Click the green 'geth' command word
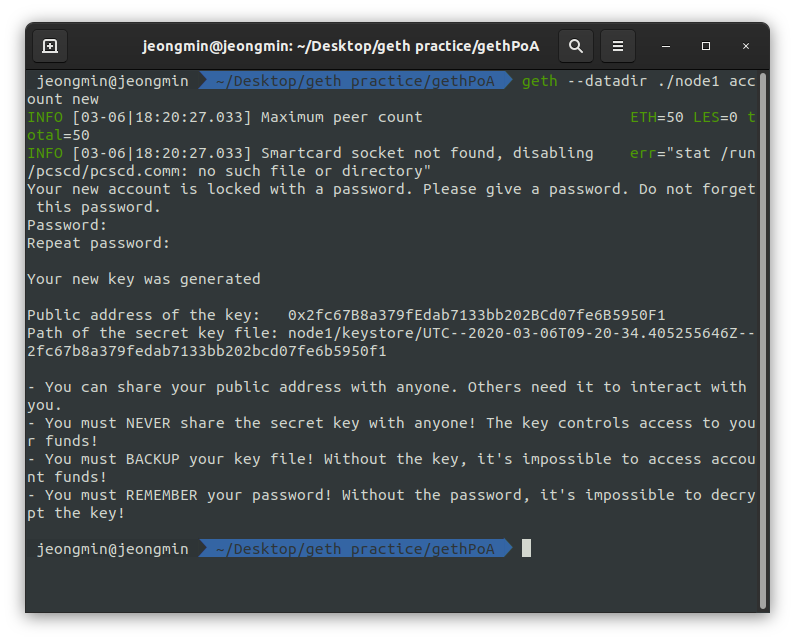The image size is (795, 641). click(539, 81)
